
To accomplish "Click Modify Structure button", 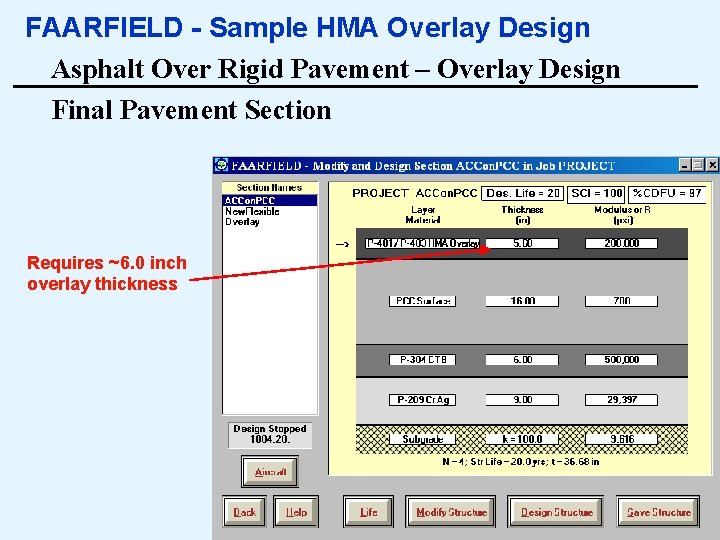I will point(450,512).
